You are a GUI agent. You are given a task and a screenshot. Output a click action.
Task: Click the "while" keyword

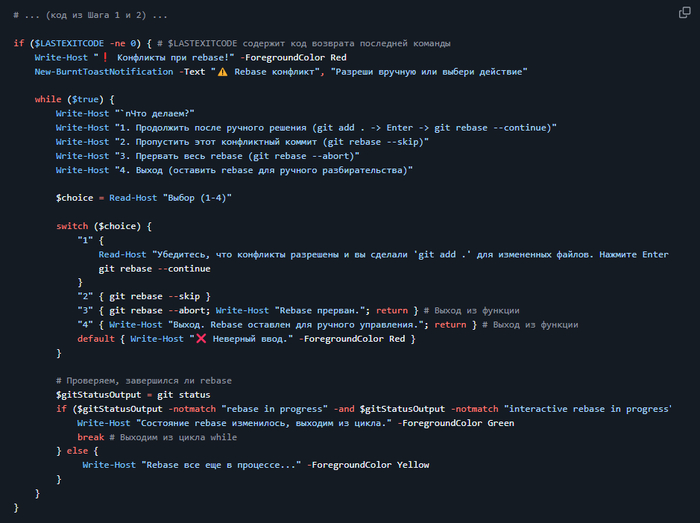click(x=47, y=100)
